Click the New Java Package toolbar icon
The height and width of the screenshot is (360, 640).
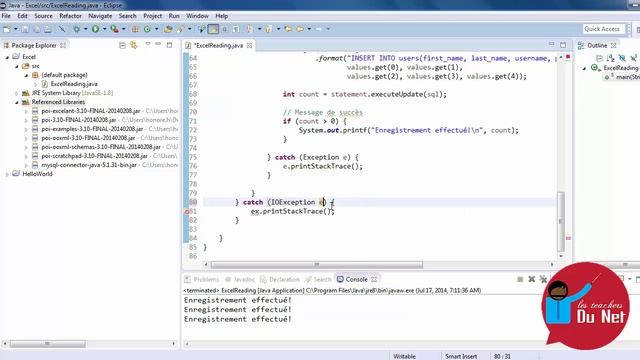pyautogui.click(x=135, y=29)
